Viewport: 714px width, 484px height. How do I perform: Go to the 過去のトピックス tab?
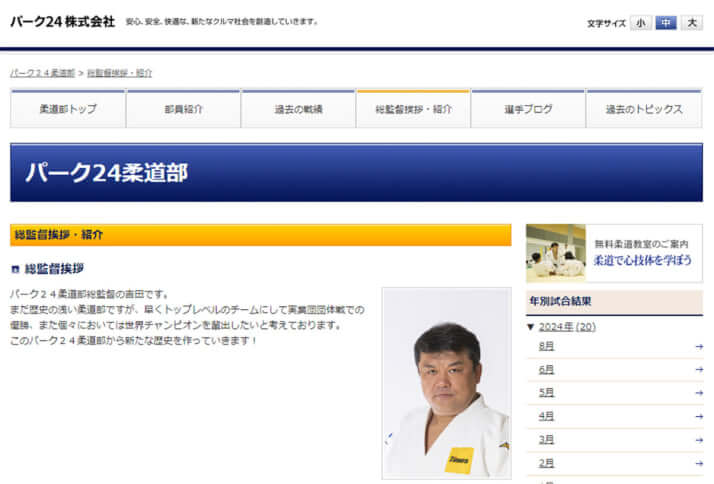tap(644, 109)
